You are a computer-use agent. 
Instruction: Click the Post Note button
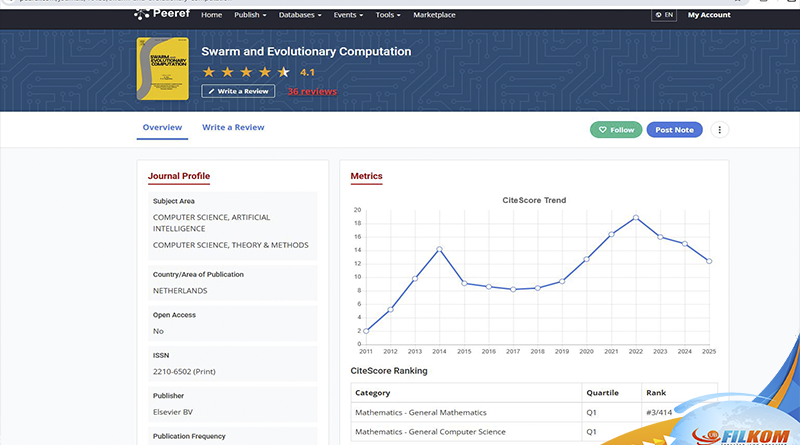pyautogui.click(x=674, y=130)
